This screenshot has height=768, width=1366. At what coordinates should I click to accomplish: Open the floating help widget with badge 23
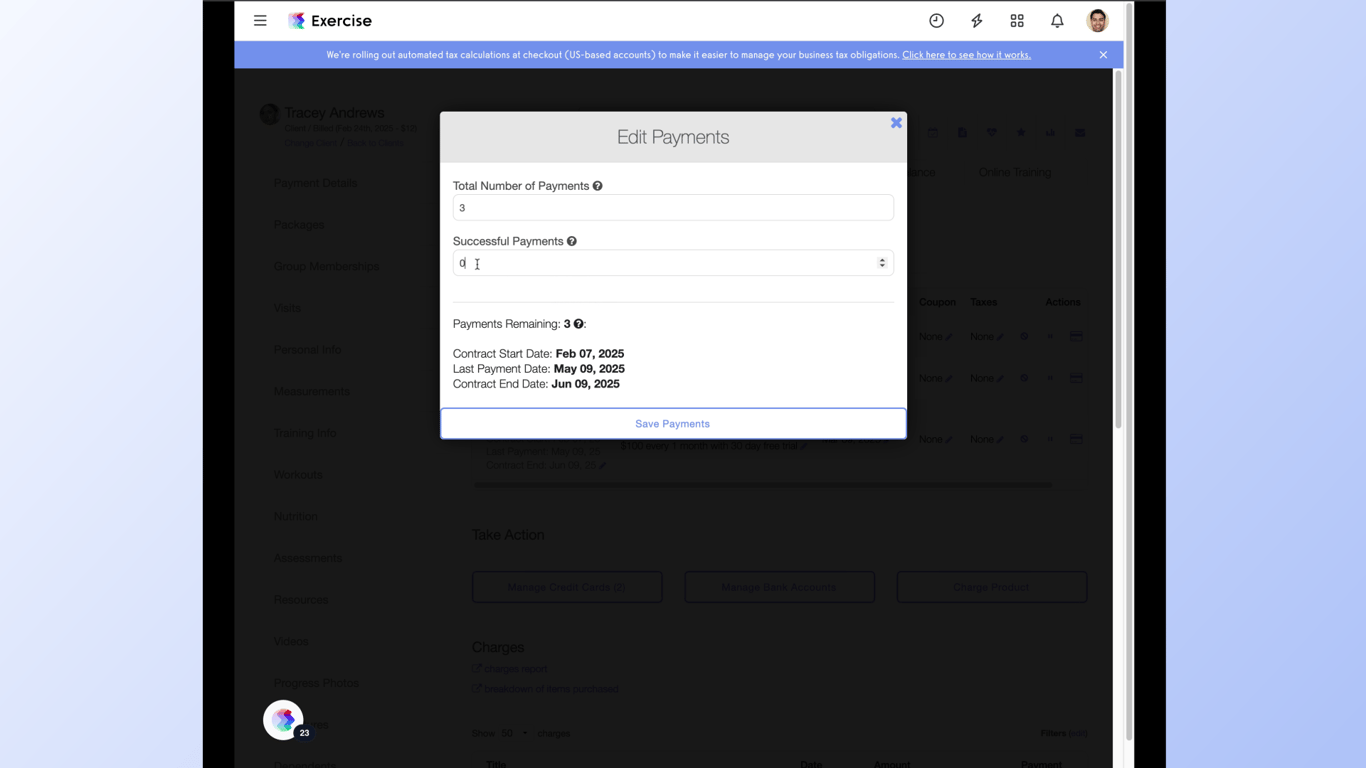click(x=283, y=720)
